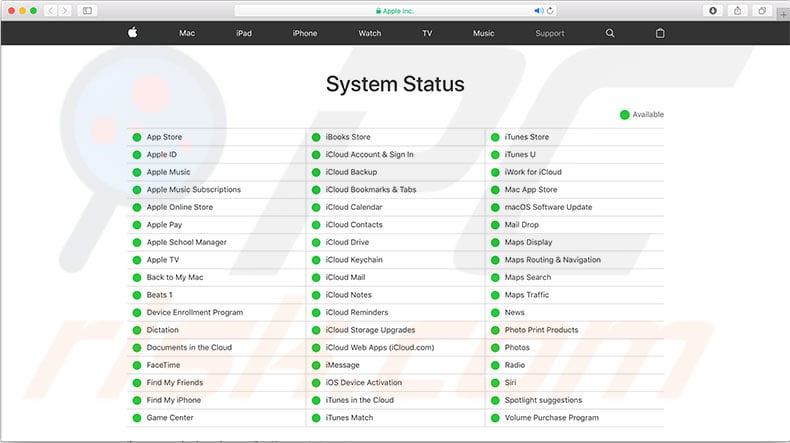The width and height of the screenshot is (790, 443).
Task: Select the Find My iPhone row
Action: [216, 400]
